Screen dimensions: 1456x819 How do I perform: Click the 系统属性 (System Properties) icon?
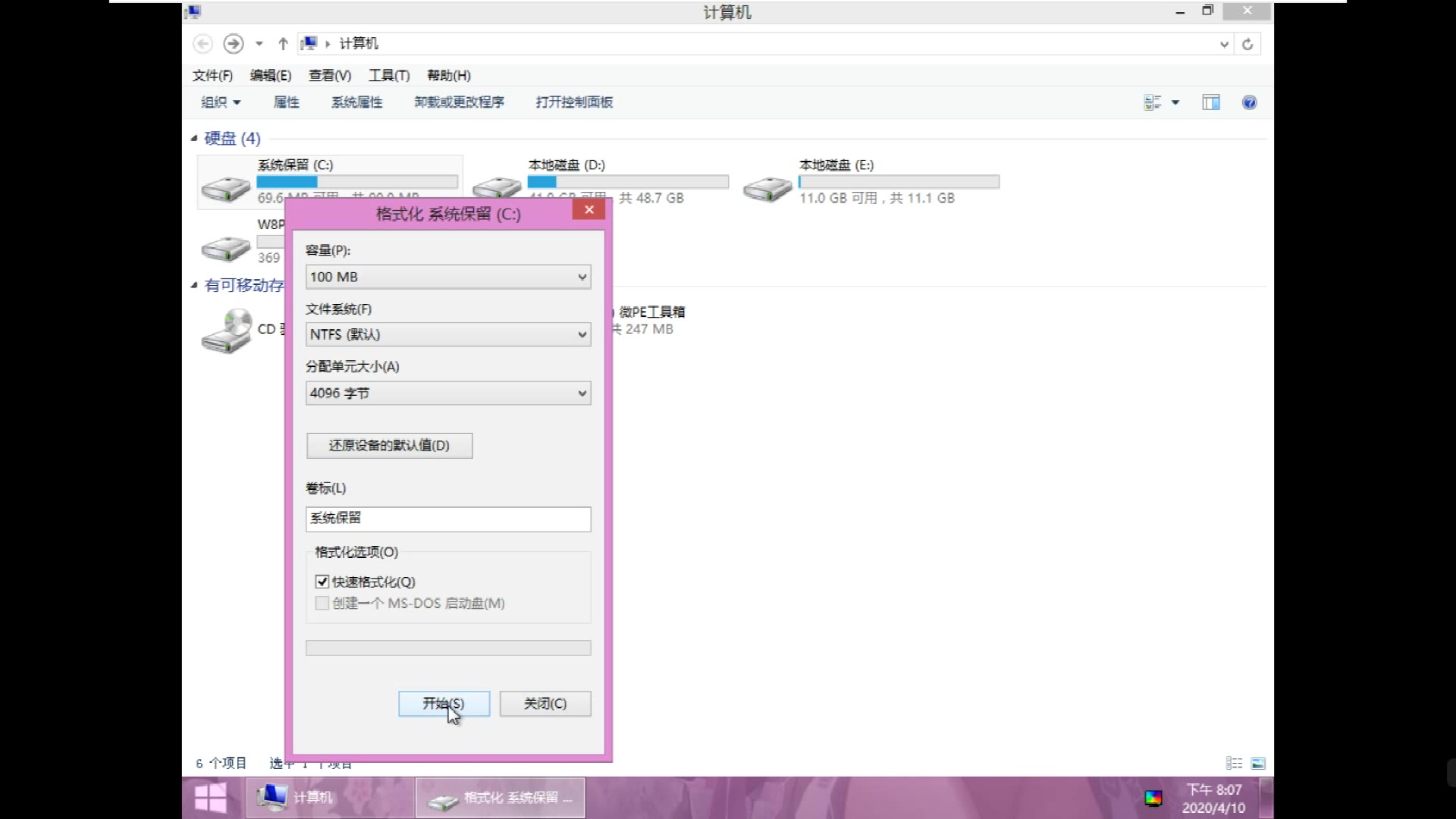[x=357, y=102]
